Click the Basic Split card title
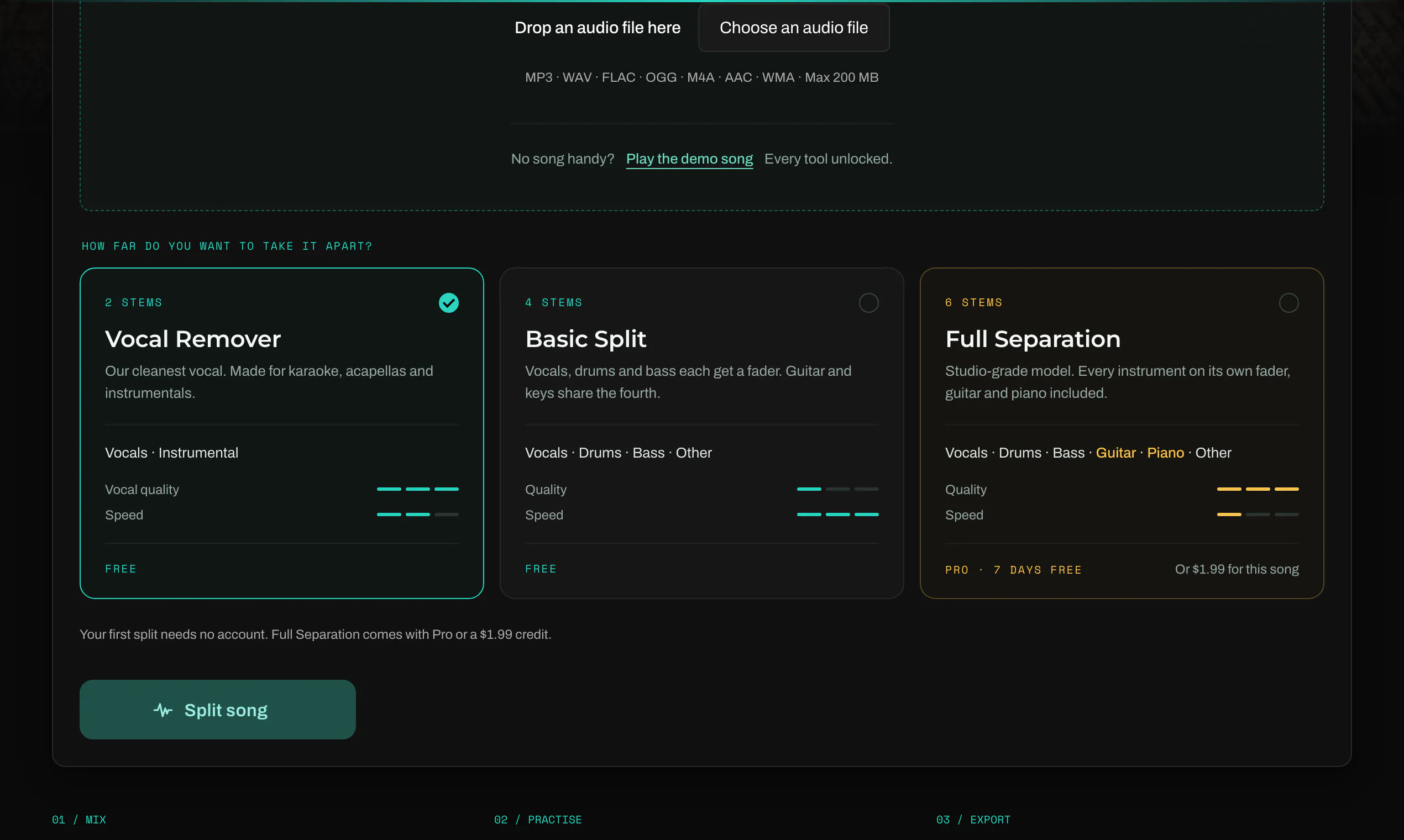 point(585,339)
